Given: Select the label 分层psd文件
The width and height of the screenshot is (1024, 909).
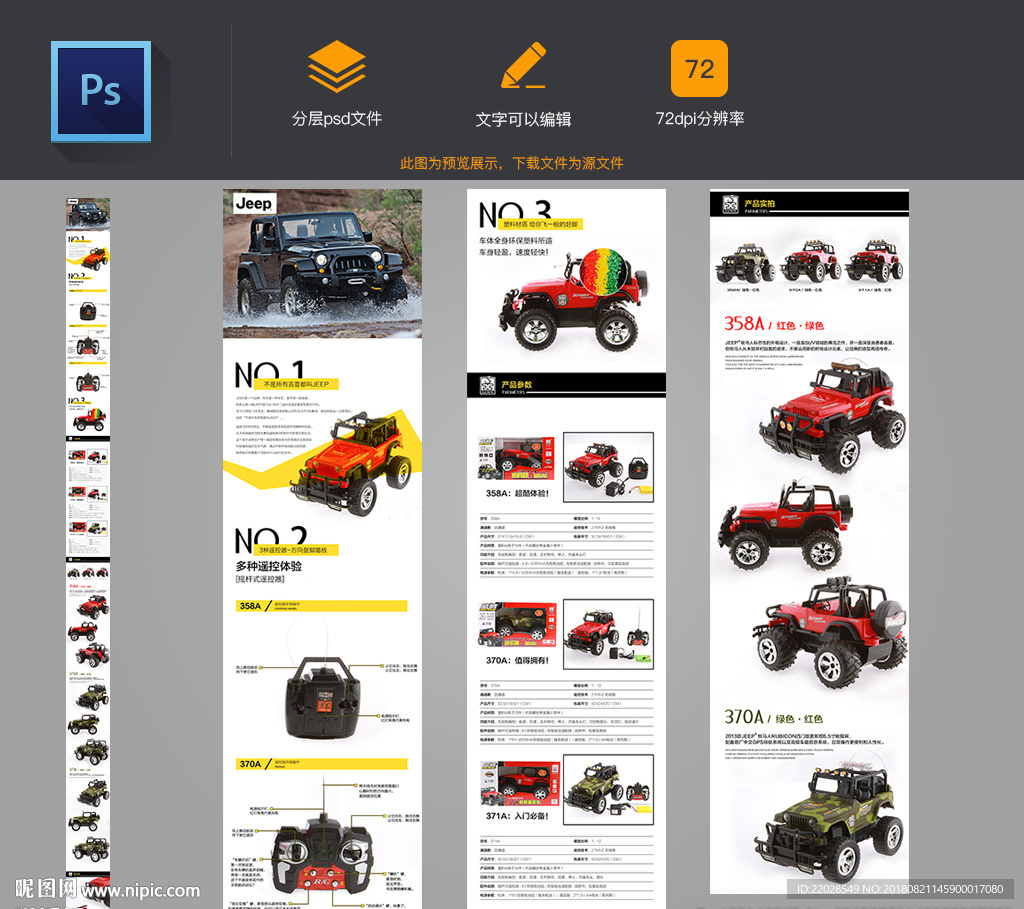Looking at the screenshot, I should pyautogui.click(x=336, y=119).
